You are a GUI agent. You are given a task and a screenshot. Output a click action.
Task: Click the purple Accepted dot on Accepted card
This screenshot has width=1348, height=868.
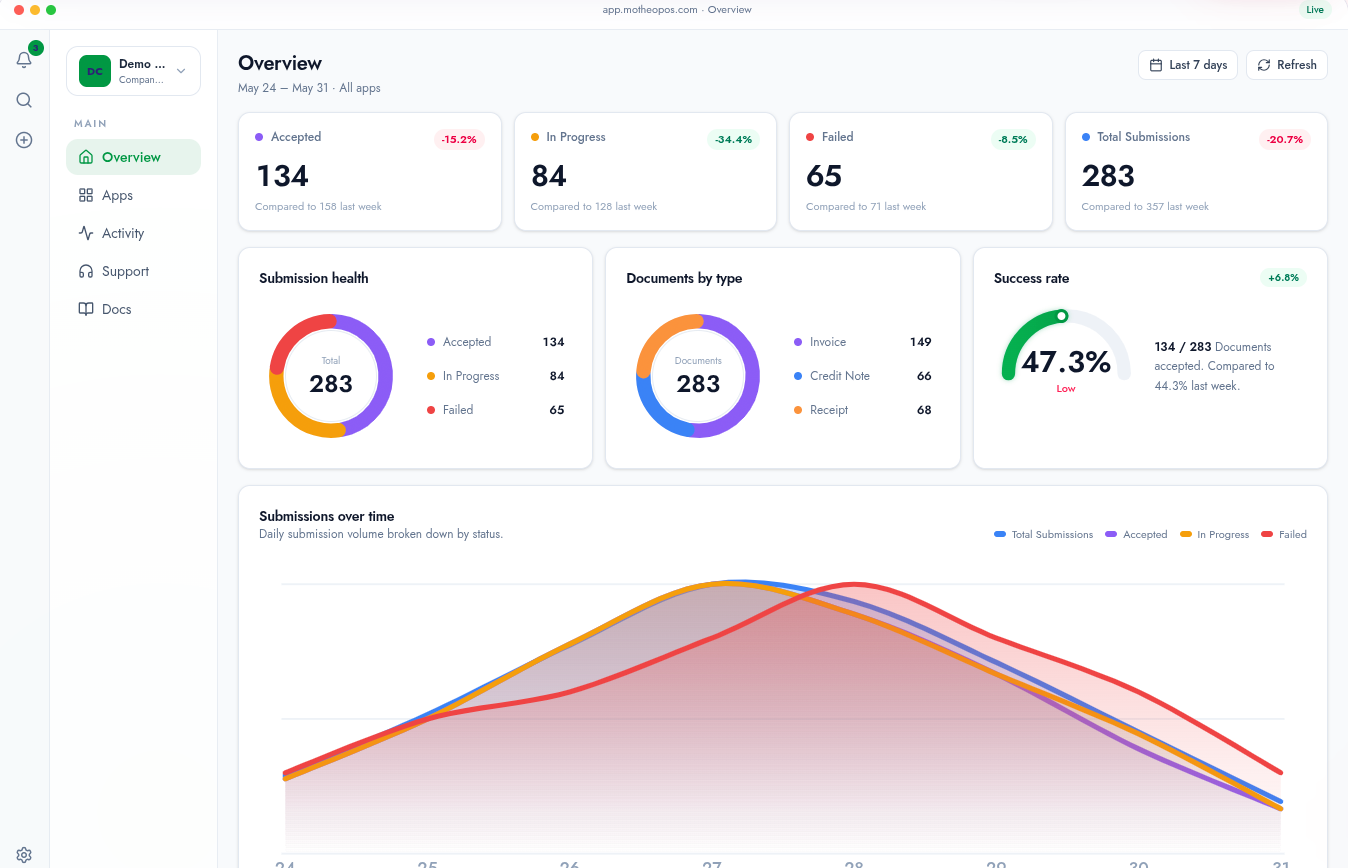259,137
